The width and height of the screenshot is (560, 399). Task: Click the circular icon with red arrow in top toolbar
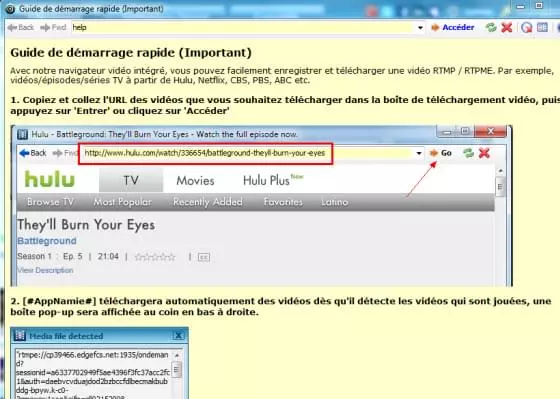[x=526, y=28]
